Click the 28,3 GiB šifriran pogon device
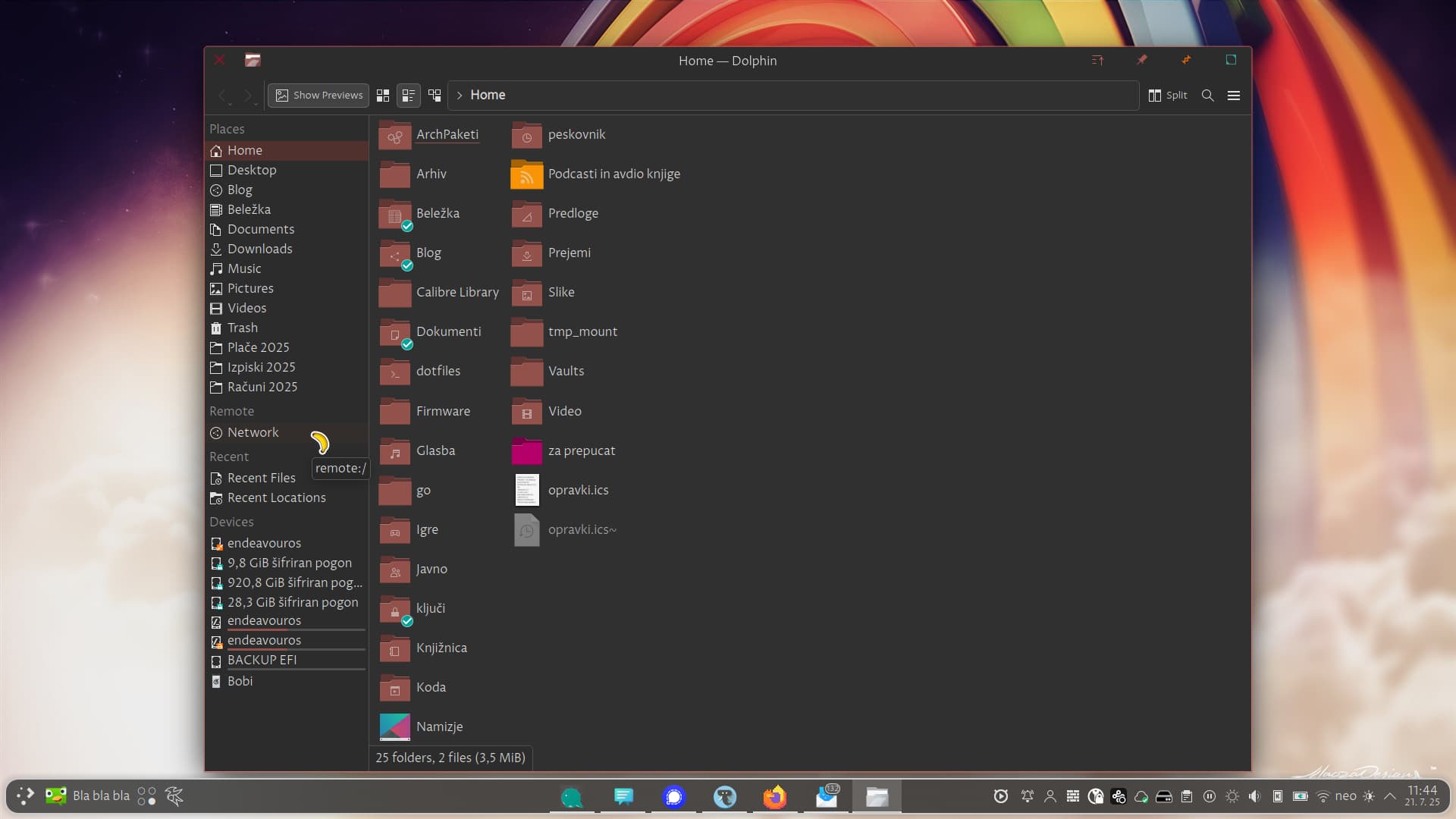 click(x=293, y=602)
